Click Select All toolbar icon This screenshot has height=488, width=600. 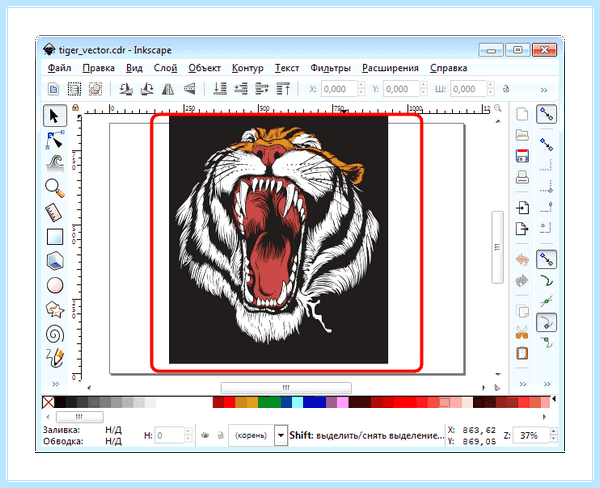tap(54, 89)
